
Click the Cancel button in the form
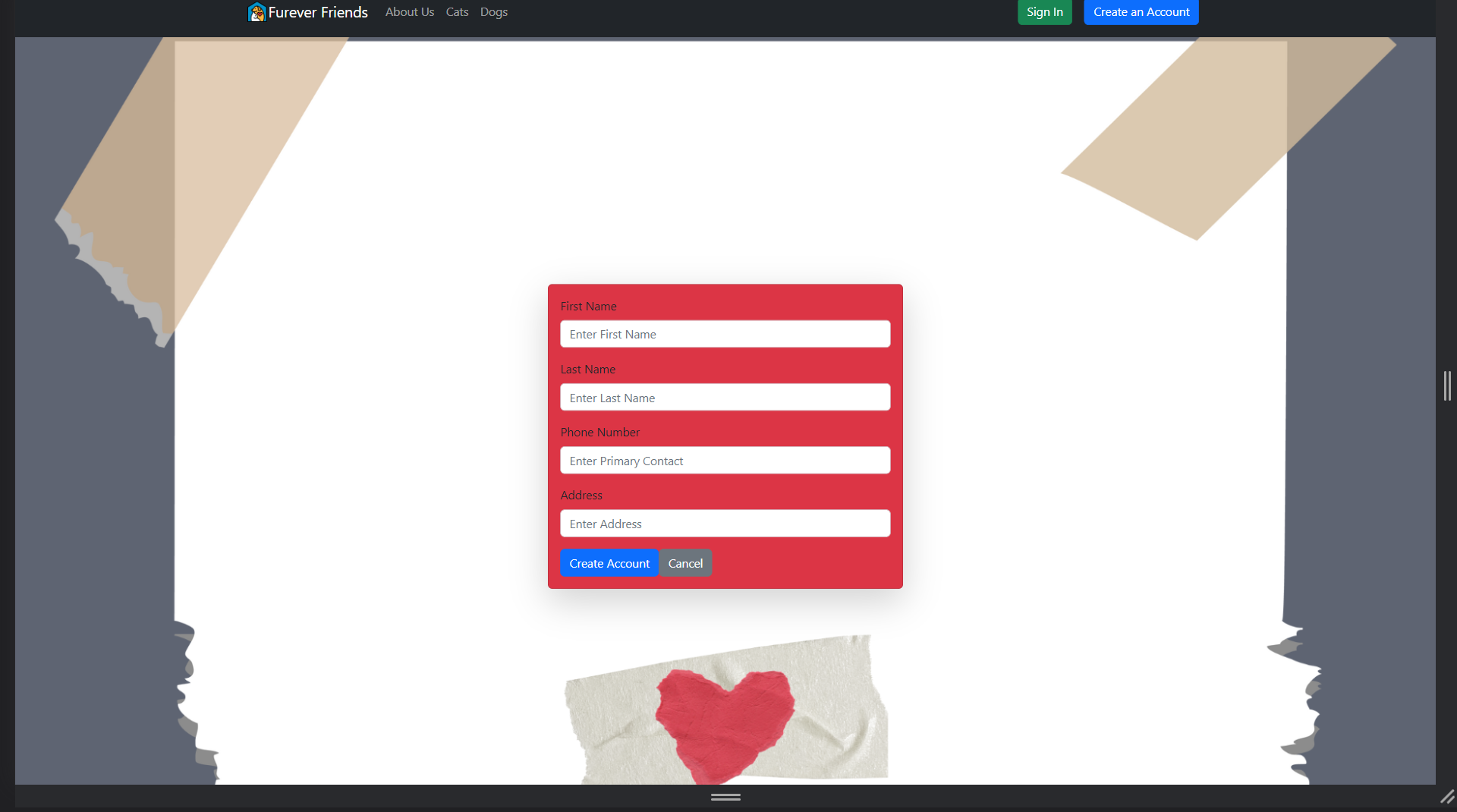[685, 563]
